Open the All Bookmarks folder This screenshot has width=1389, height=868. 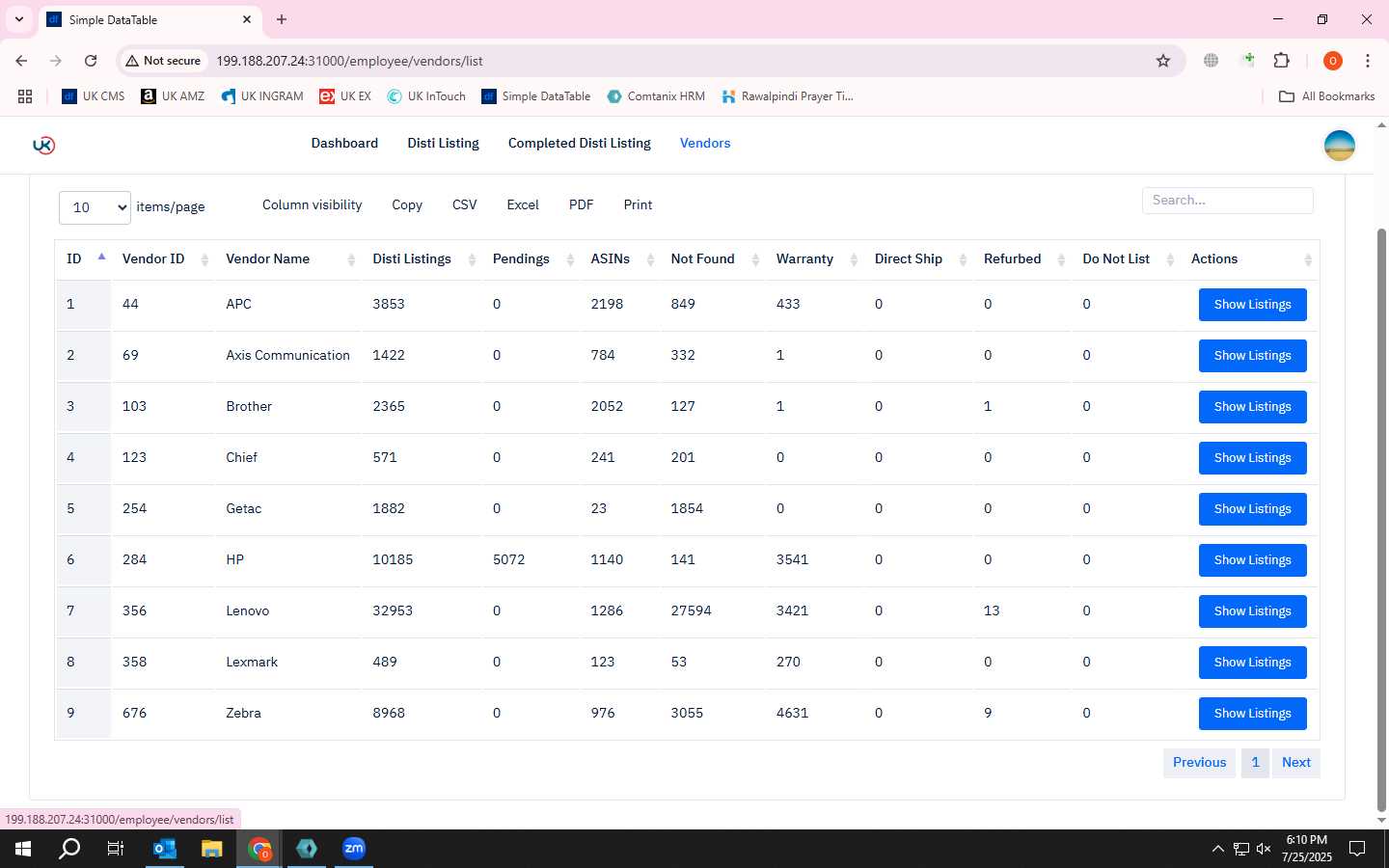coord(1326,96)
